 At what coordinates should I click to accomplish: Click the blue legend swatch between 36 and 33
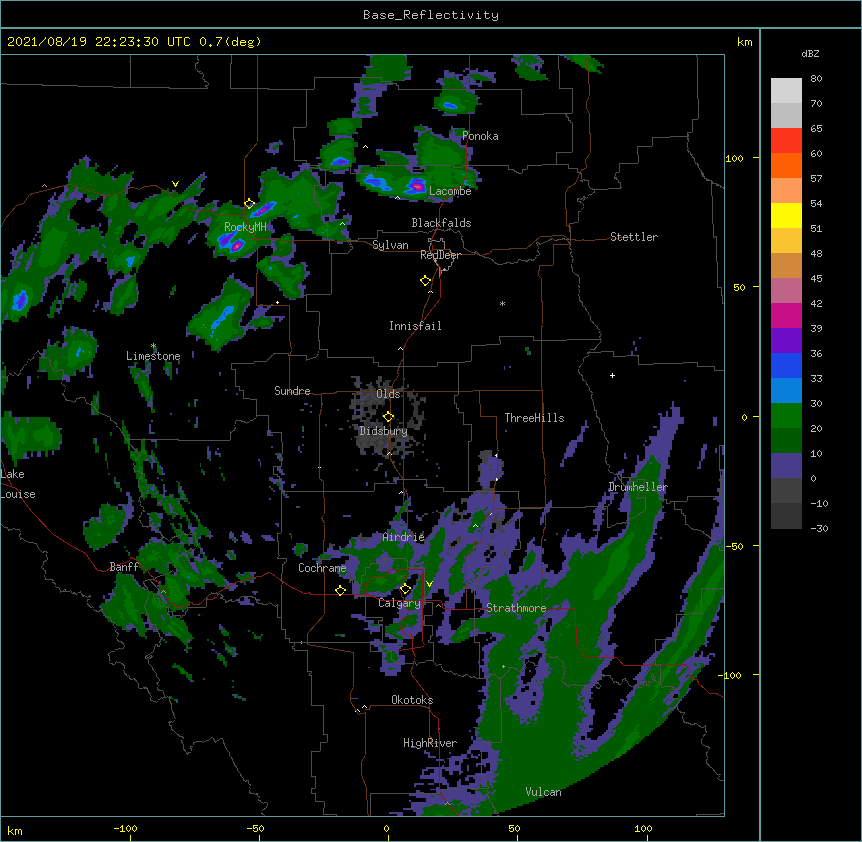[x=786, y=365]
